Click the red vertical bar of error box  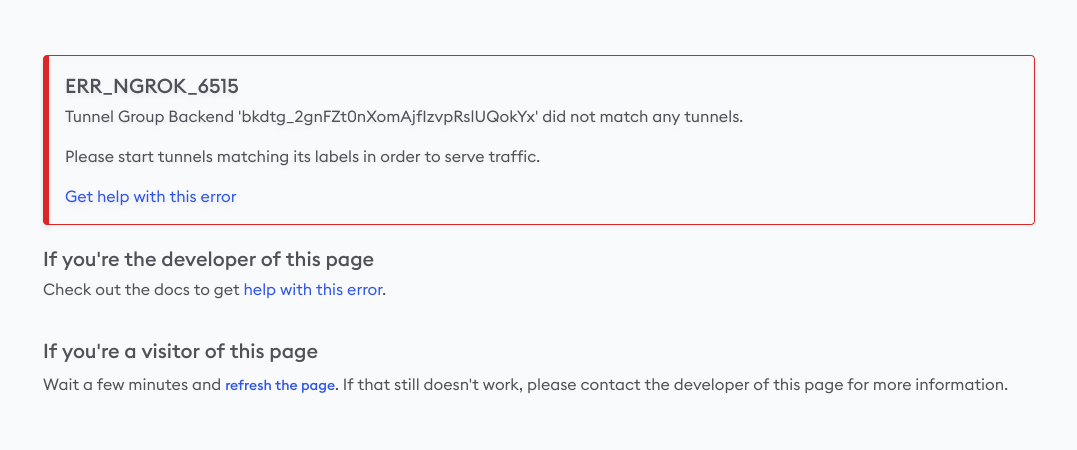(x=46, y=140)
